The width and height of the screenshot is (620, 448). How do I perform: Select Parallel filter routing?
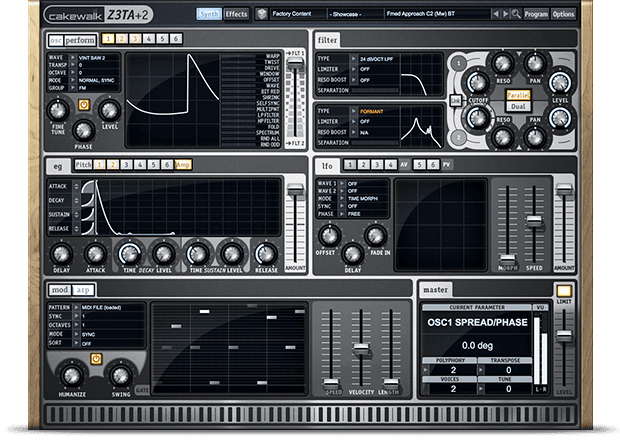(x=518, y=95)
